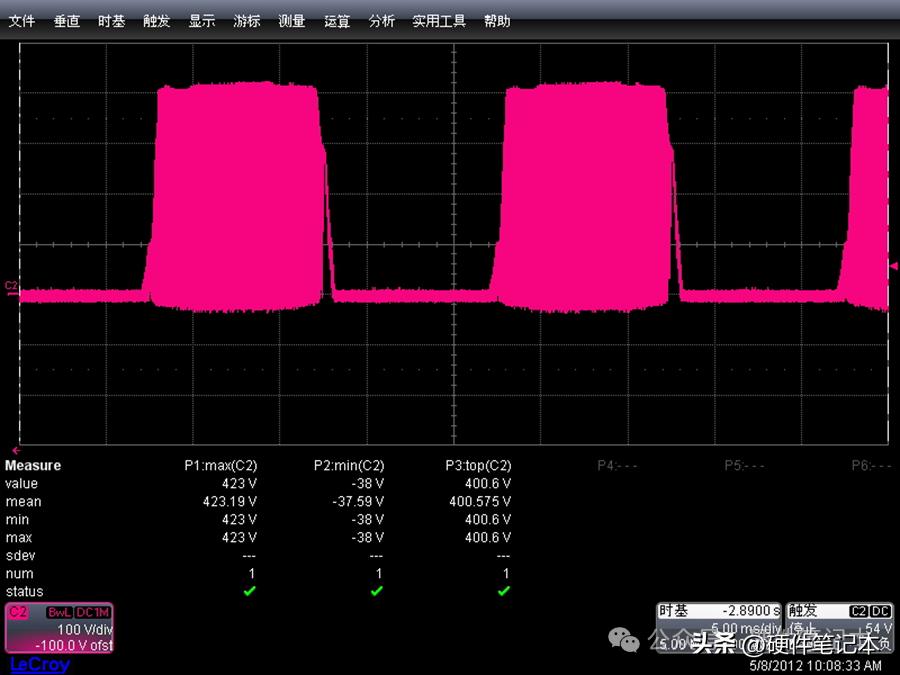Viewport: 900px width, 675px height.
Task: Open the 测量 (Measure) menu
Action: tap(291, 21)
